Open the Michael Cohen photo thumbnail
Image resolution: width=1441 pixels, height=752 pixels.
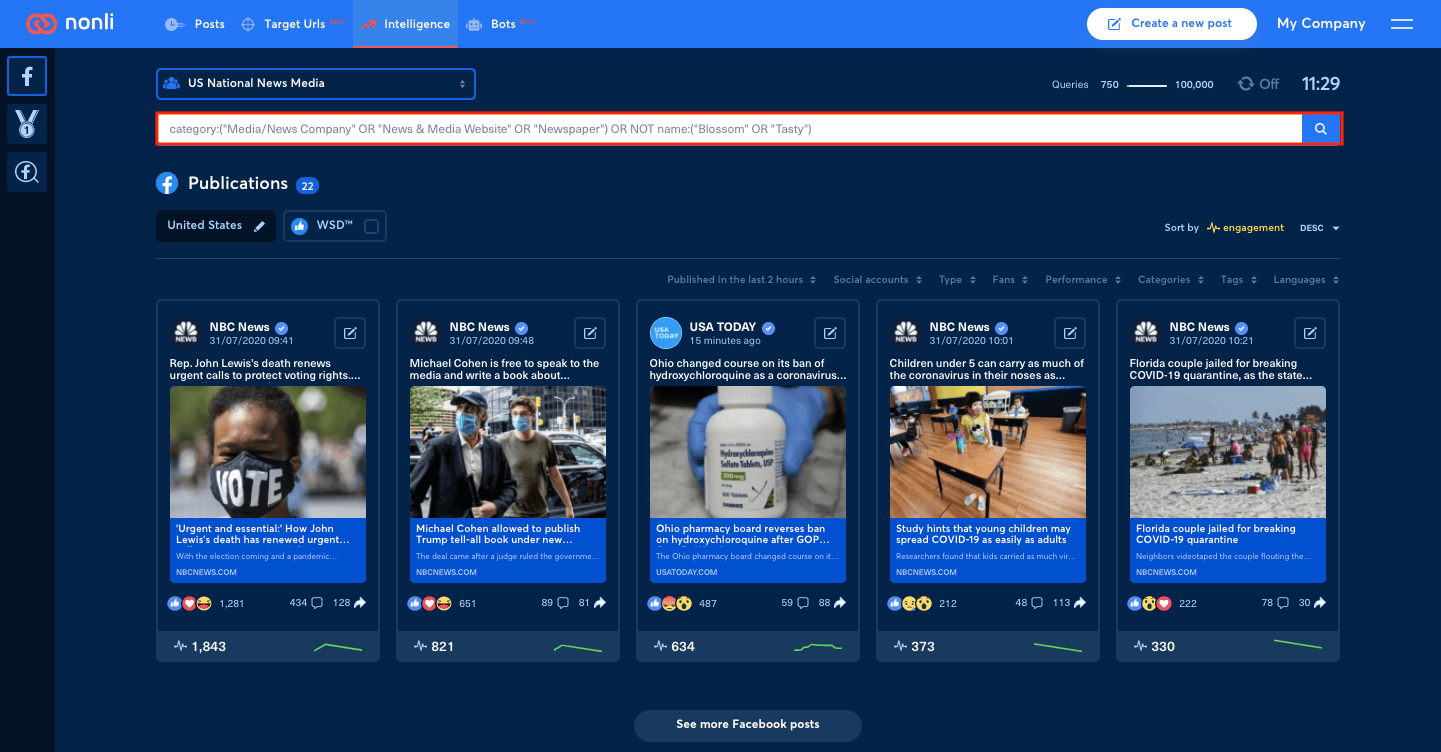[x=508, y=452]
